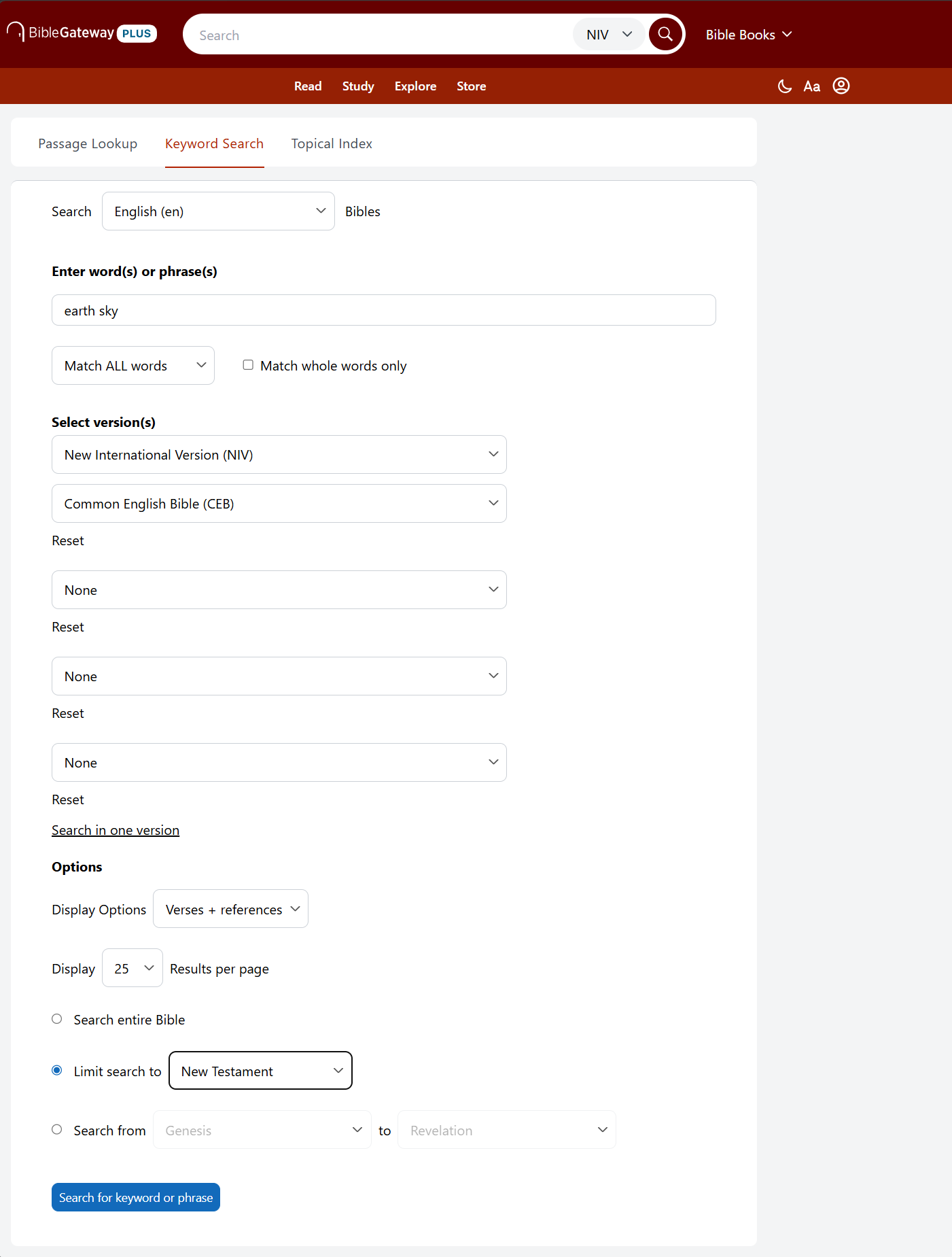Open the Aa font settings
The image size is (952, 1257).
tap(812, 86)
